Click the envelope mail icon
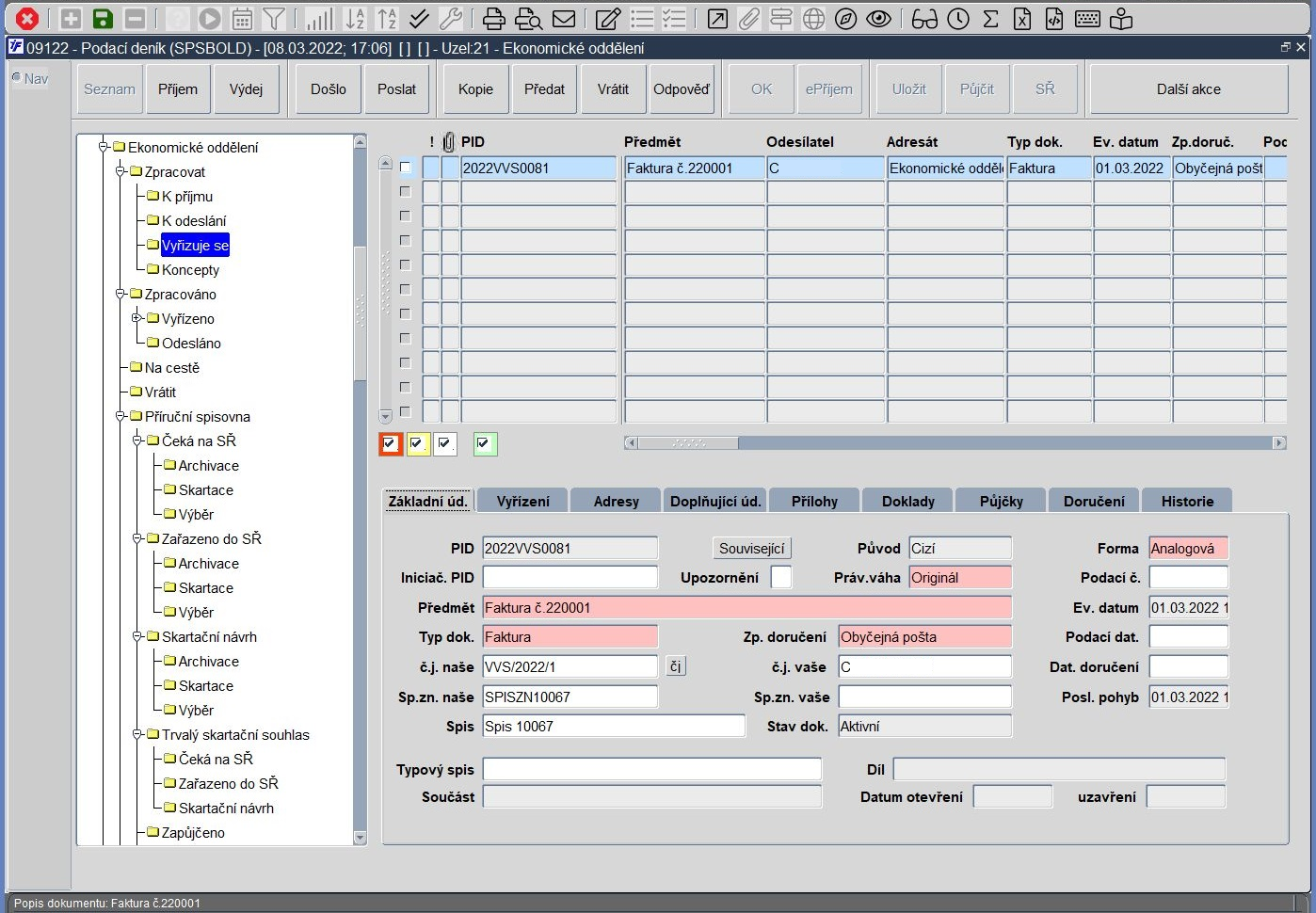1316x913 pixels. 564,19
